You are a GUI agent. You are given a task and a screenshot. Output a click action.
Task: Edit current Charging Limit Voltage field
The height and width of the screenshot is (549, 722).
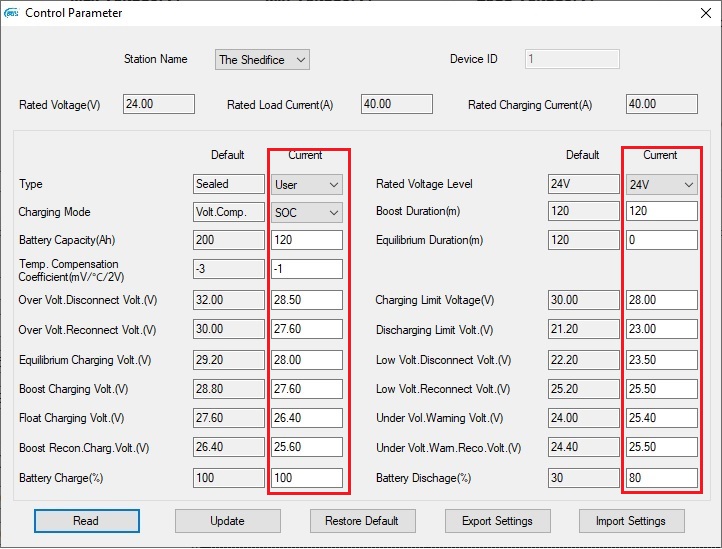point(662,300)
